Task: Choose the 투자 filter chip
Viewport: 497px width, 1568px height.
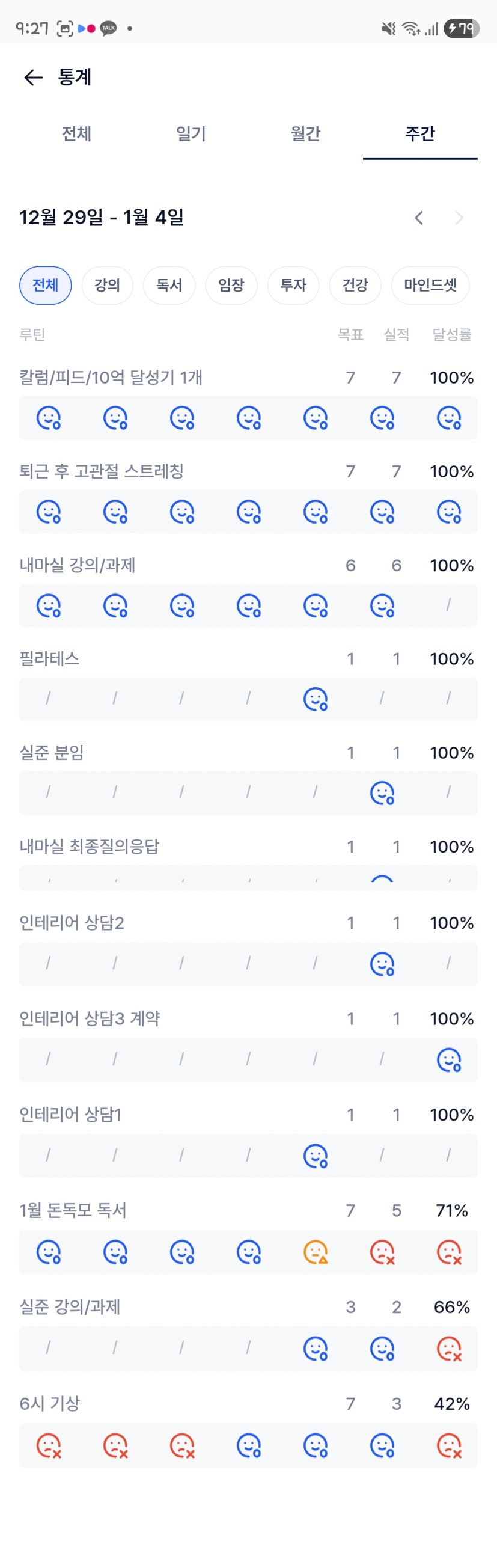Action: coord(293,285)
